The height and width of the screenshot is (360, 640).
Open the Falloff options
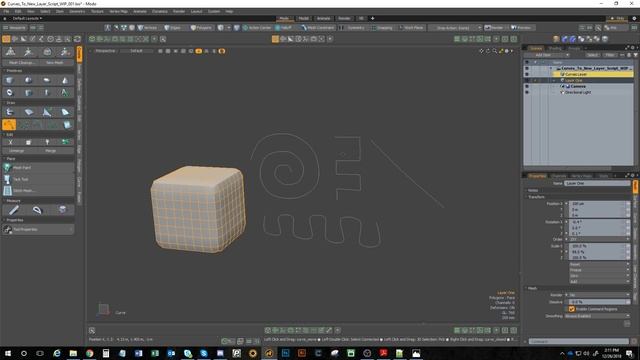click(284, 28)
